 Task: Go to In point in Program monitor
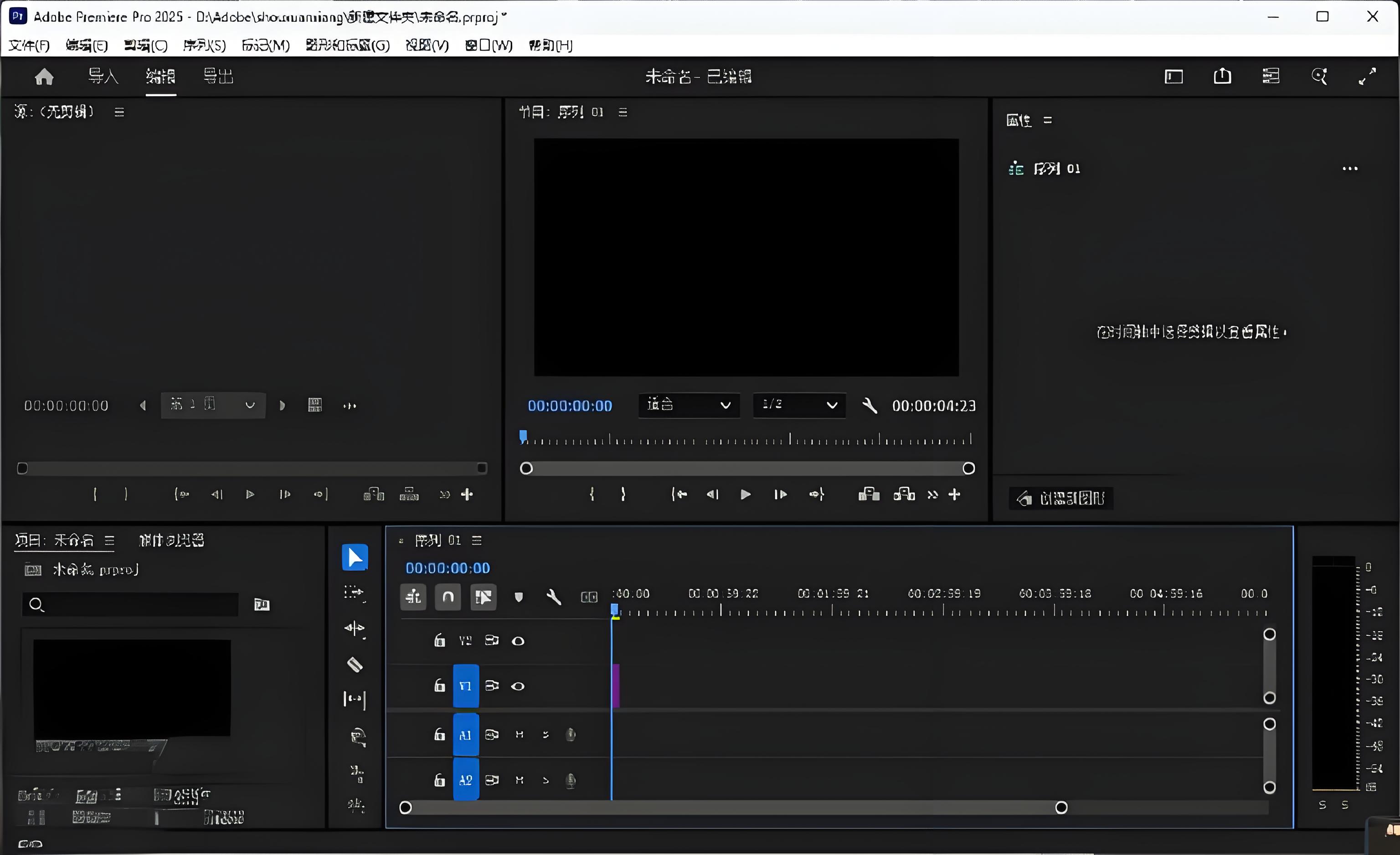(x=679, y=494)
